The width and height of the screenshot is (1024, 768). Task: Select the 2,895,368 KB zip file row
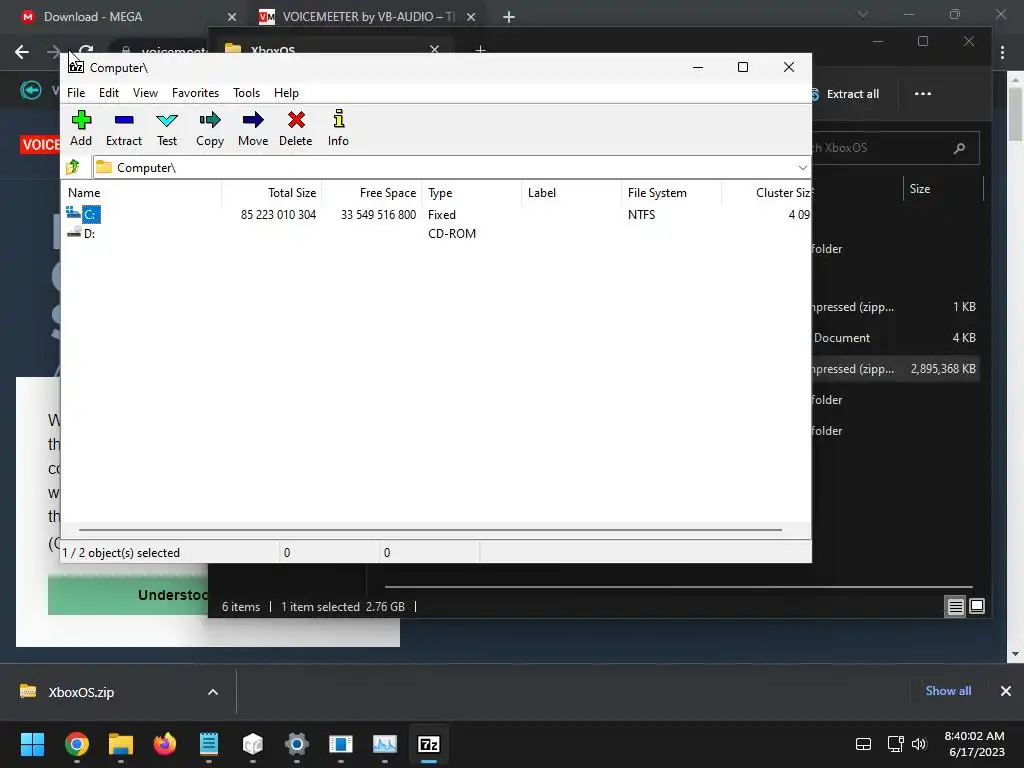[x=895, y=368]
